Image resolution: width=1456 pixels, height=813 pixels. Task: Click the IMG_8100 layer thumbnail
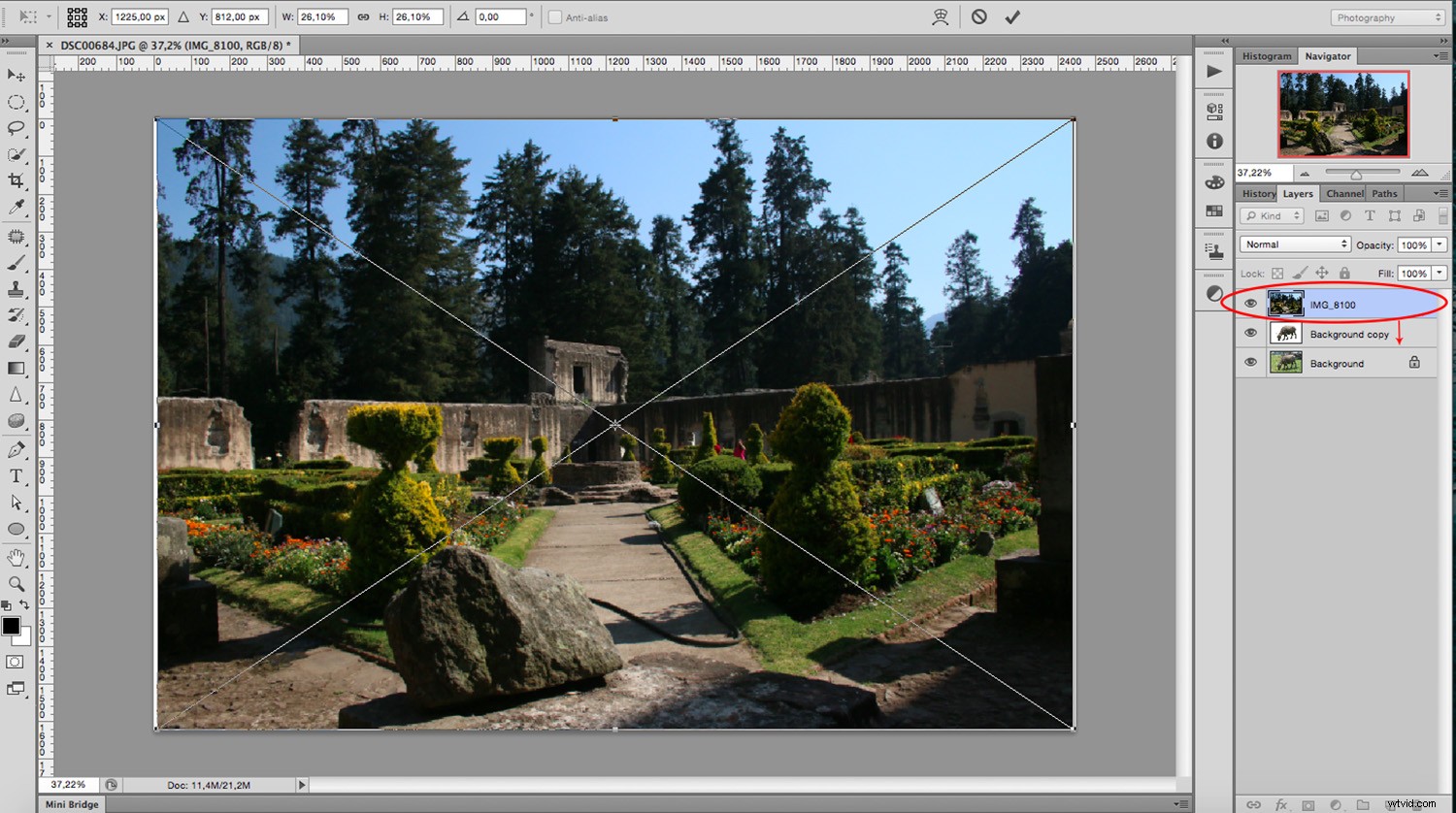(x=1285, y=303)
